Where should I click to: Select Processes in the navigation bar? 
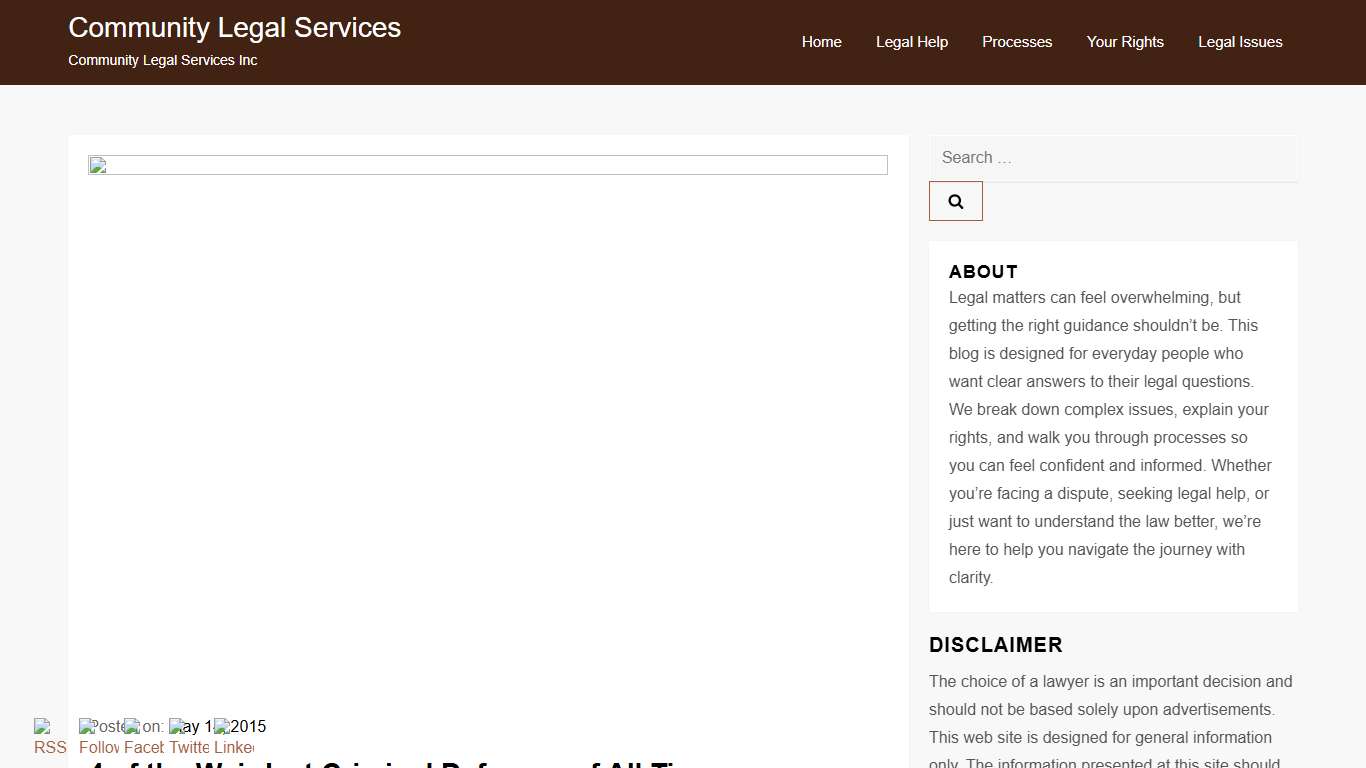coord(1016,42)
